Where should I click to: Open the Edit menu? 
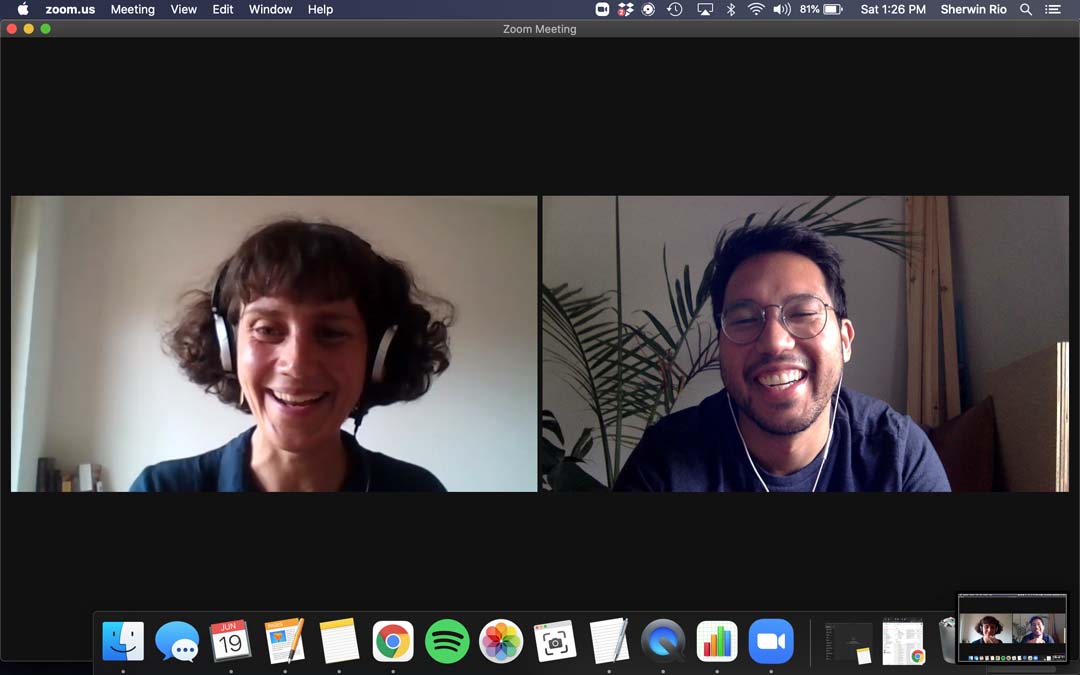222,9
